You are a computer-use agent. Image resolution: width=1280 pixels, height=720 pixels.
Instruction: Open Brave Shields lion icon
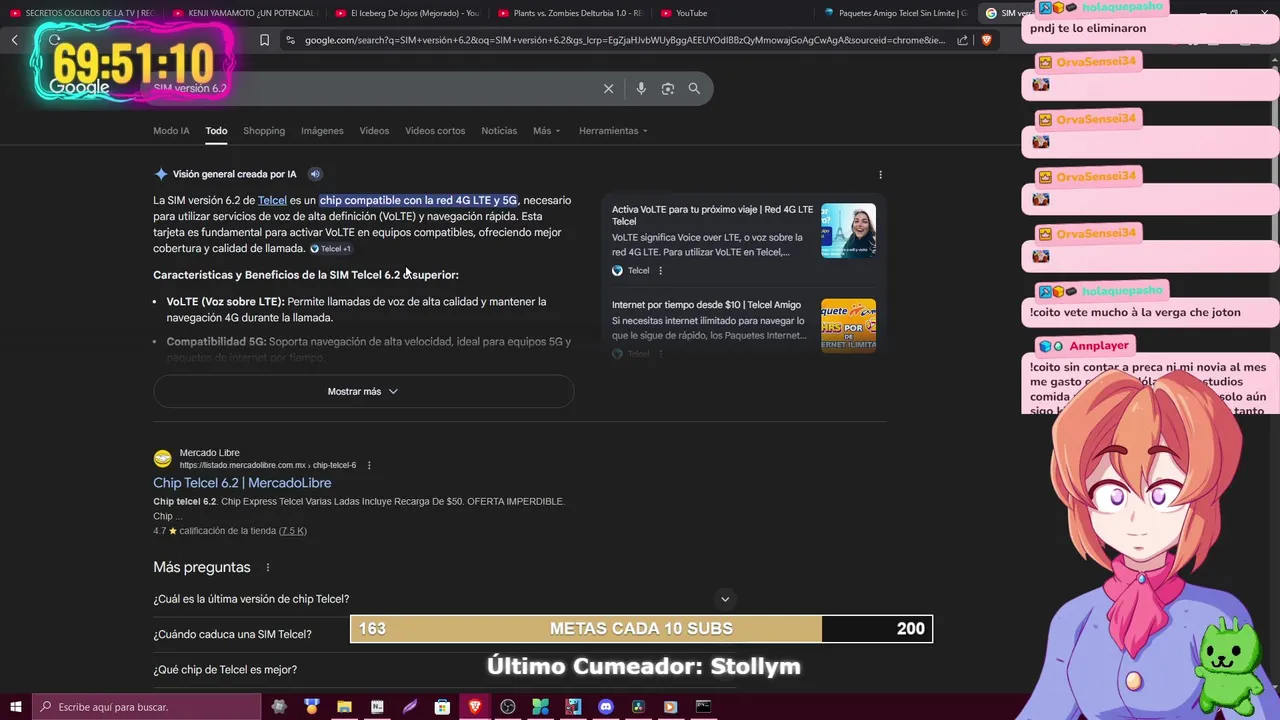986,40
